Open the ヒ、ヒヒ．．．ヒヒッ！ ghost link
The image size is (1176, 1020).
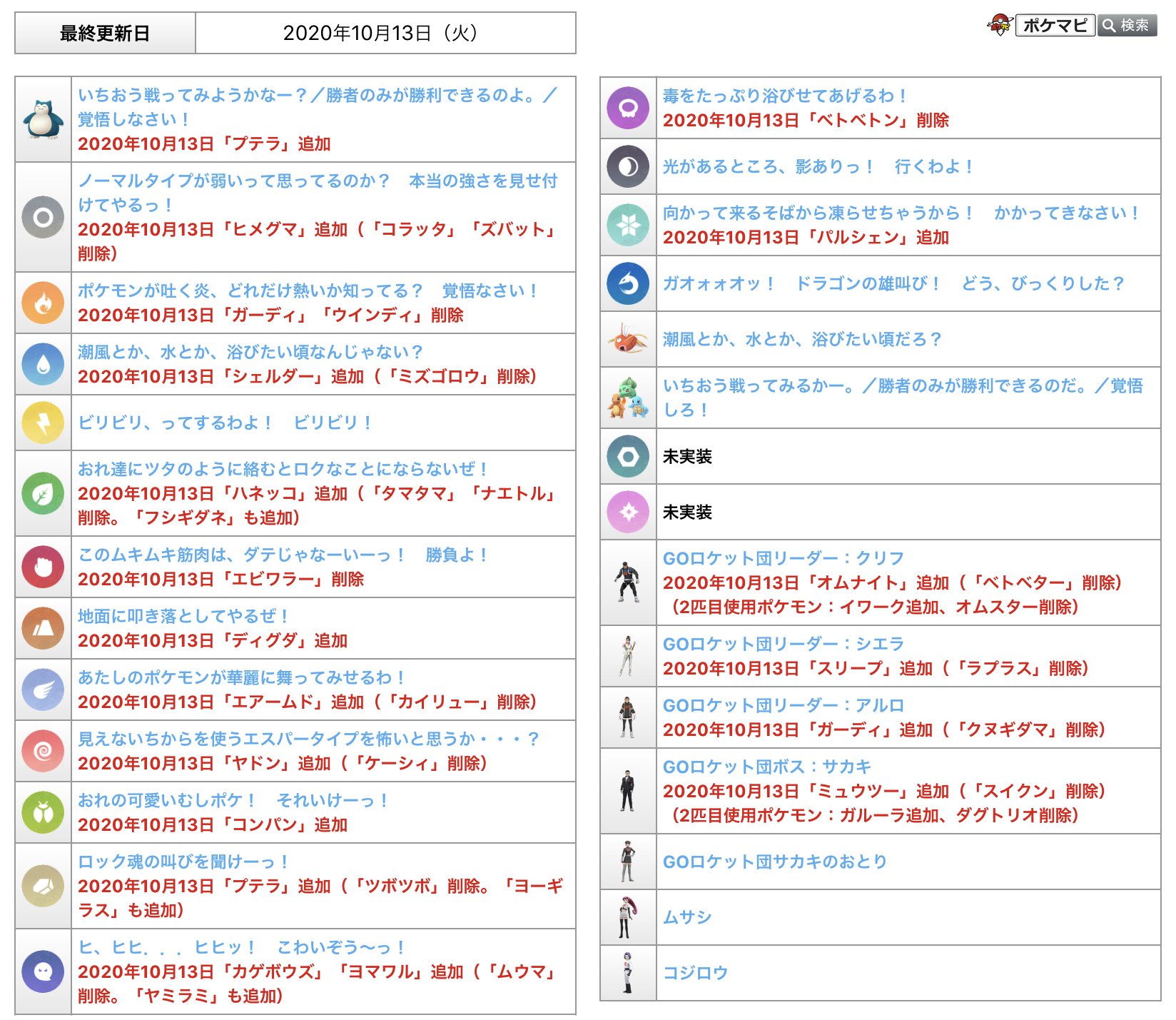[x=241, y=947]
